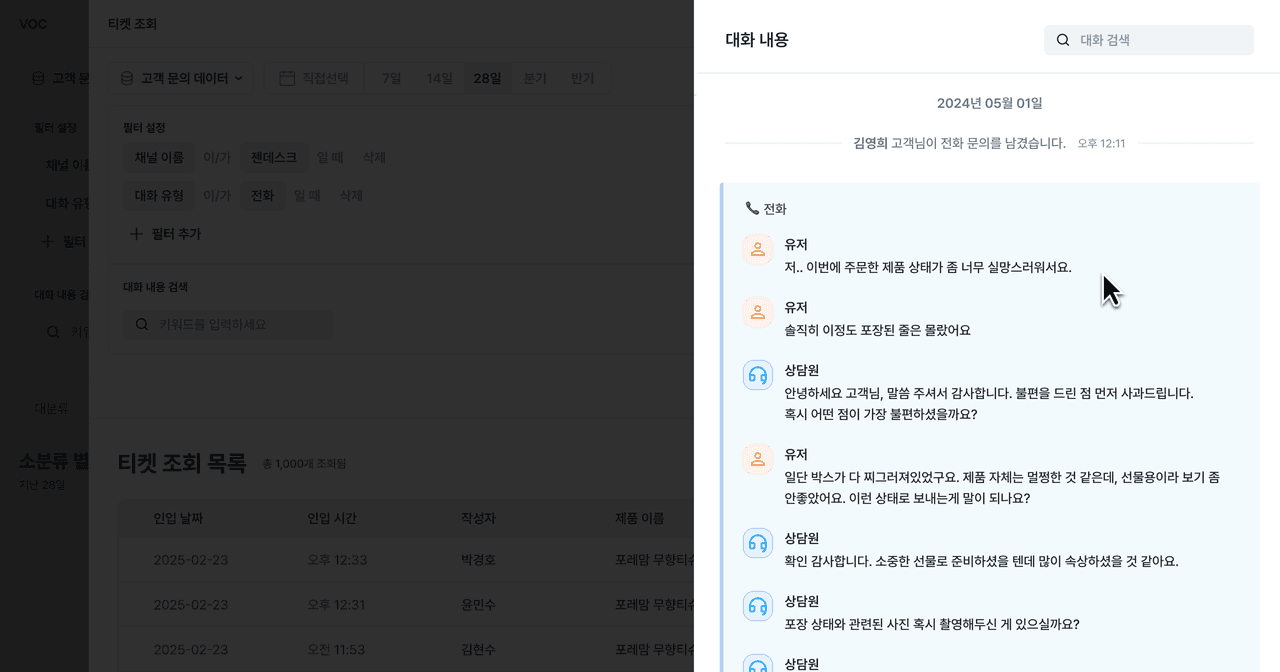The image size is (1280, 672).
Task: Open 일 때 condition in 채널 이름 filter
Action: tap(330, 157)
